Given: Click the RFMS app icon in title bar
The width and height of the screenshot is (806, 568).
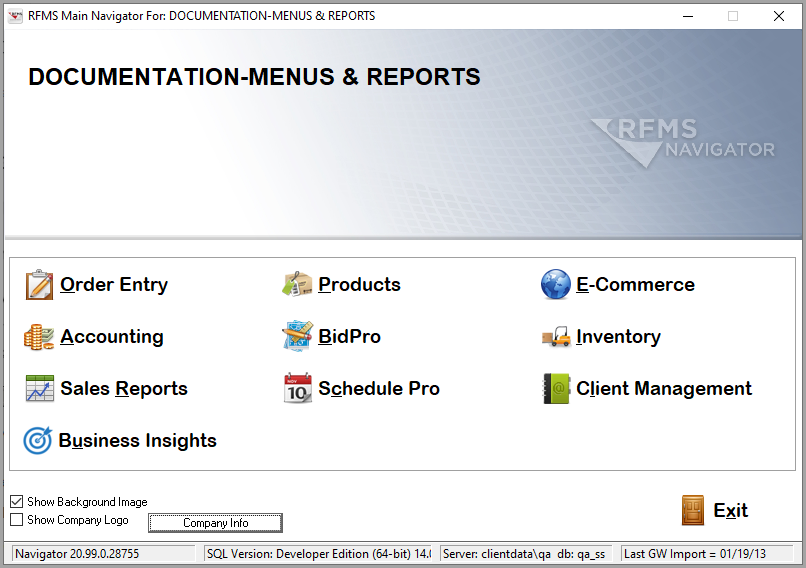Looking at the screenshot, I should [15, 16].
